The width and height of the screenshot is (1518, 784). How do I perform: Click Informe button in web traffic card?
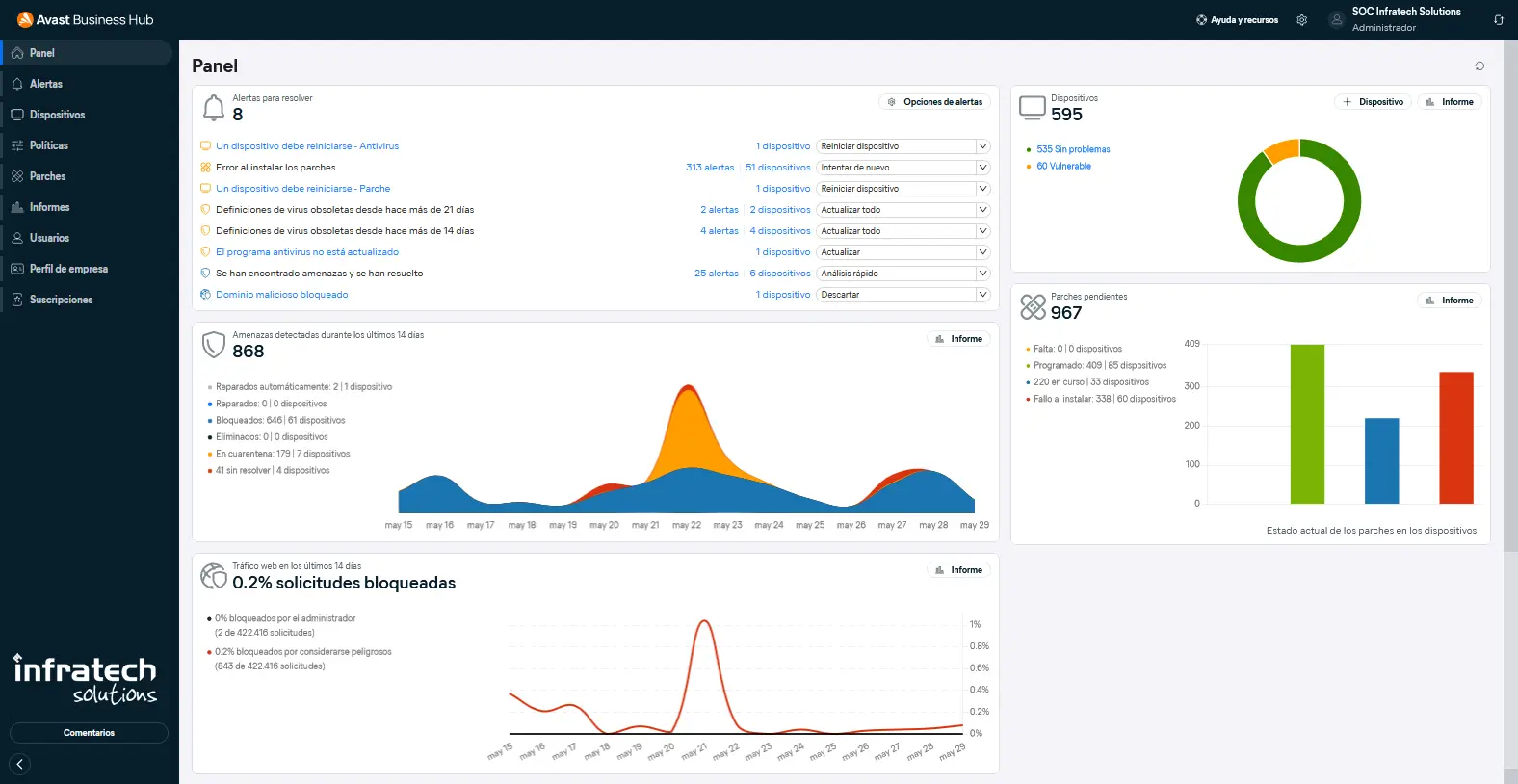[958, 570]
